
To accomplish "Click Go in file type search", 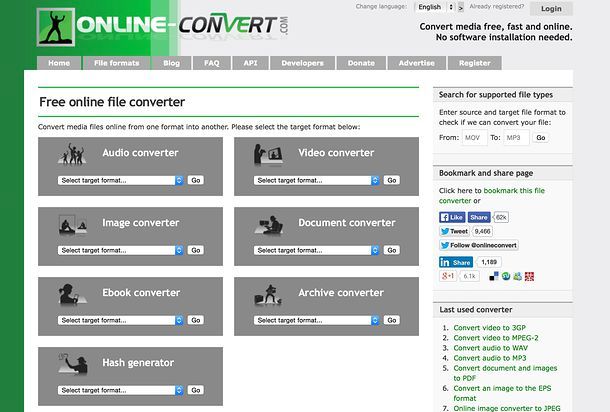I will coord(541,138).
